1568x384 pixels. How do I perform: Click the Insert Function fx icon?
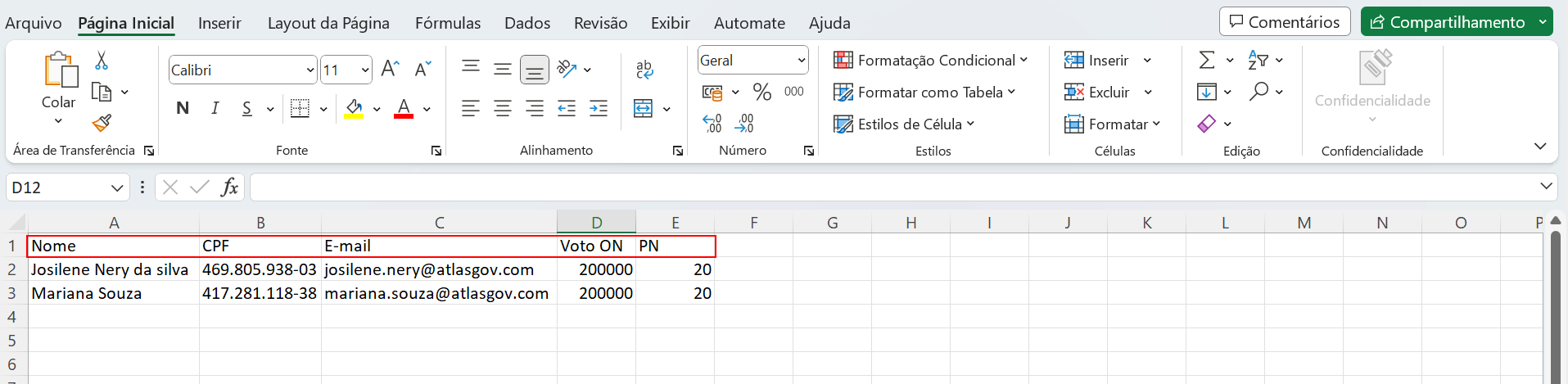point(230,187)
